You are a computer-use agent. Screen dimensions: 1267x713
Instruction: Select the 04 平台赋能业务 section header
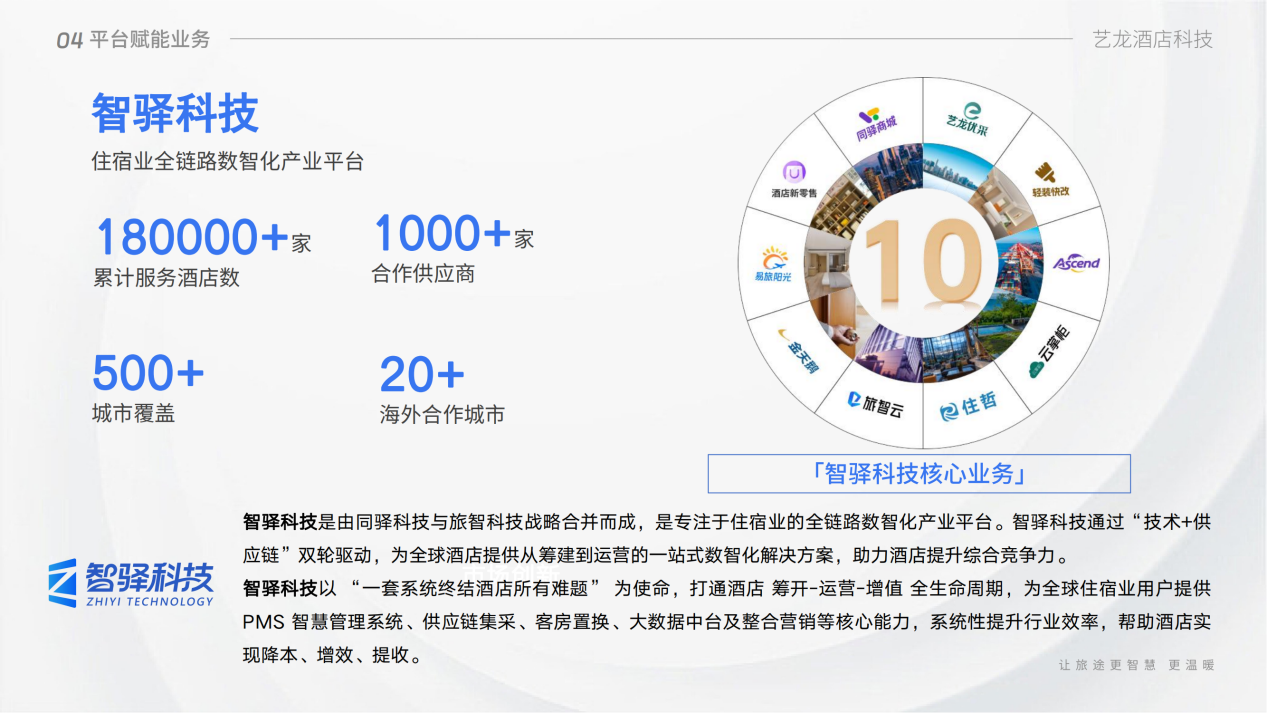(131, 41)
